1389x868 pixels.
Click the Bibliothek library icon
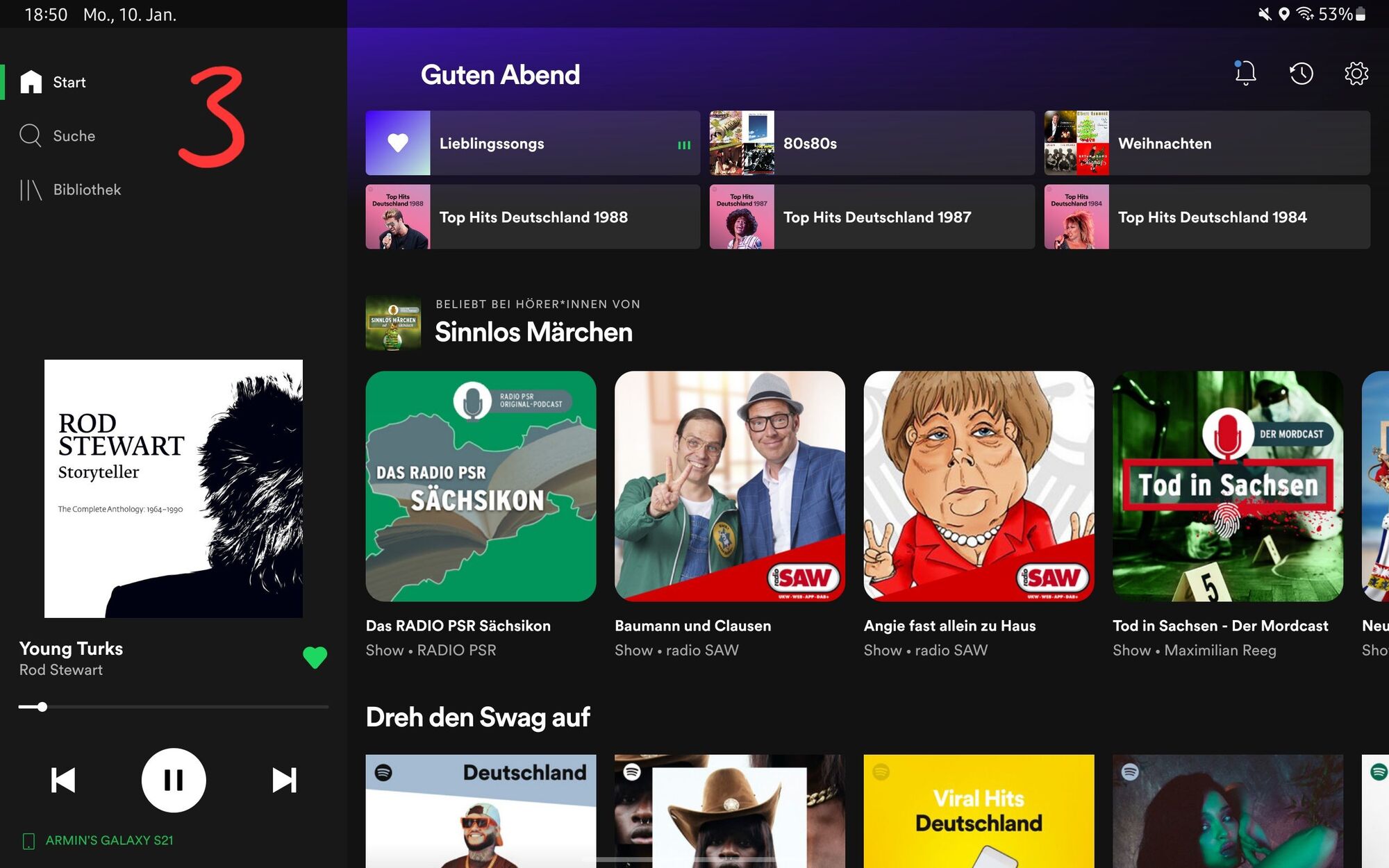(31, 190)
